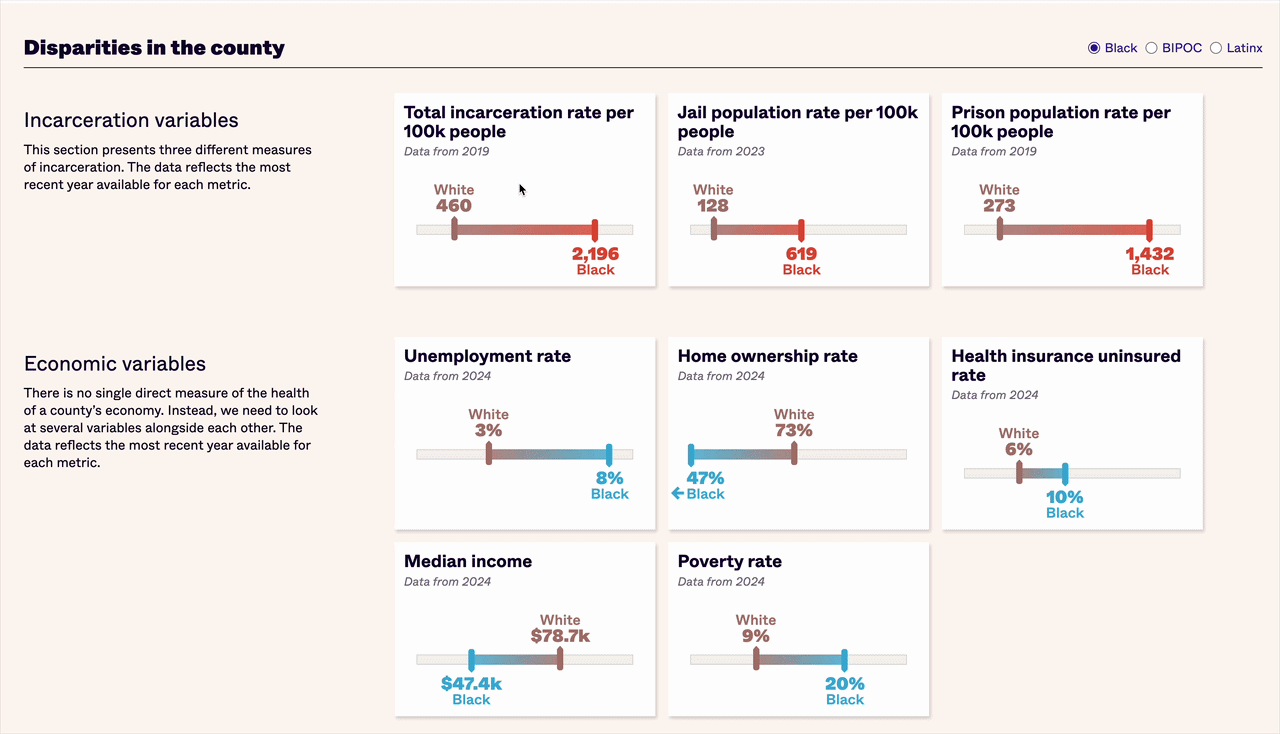
Task: Select the Latinx demographic option
Action: point(1216,47)
